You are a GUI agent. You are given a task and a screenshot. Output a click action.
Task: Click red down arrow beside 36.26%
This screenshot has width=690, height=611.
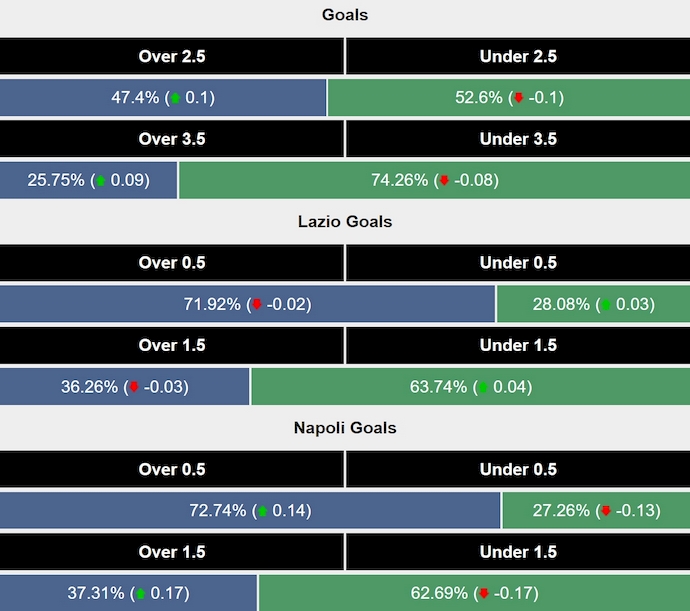[x=134, y=387]
